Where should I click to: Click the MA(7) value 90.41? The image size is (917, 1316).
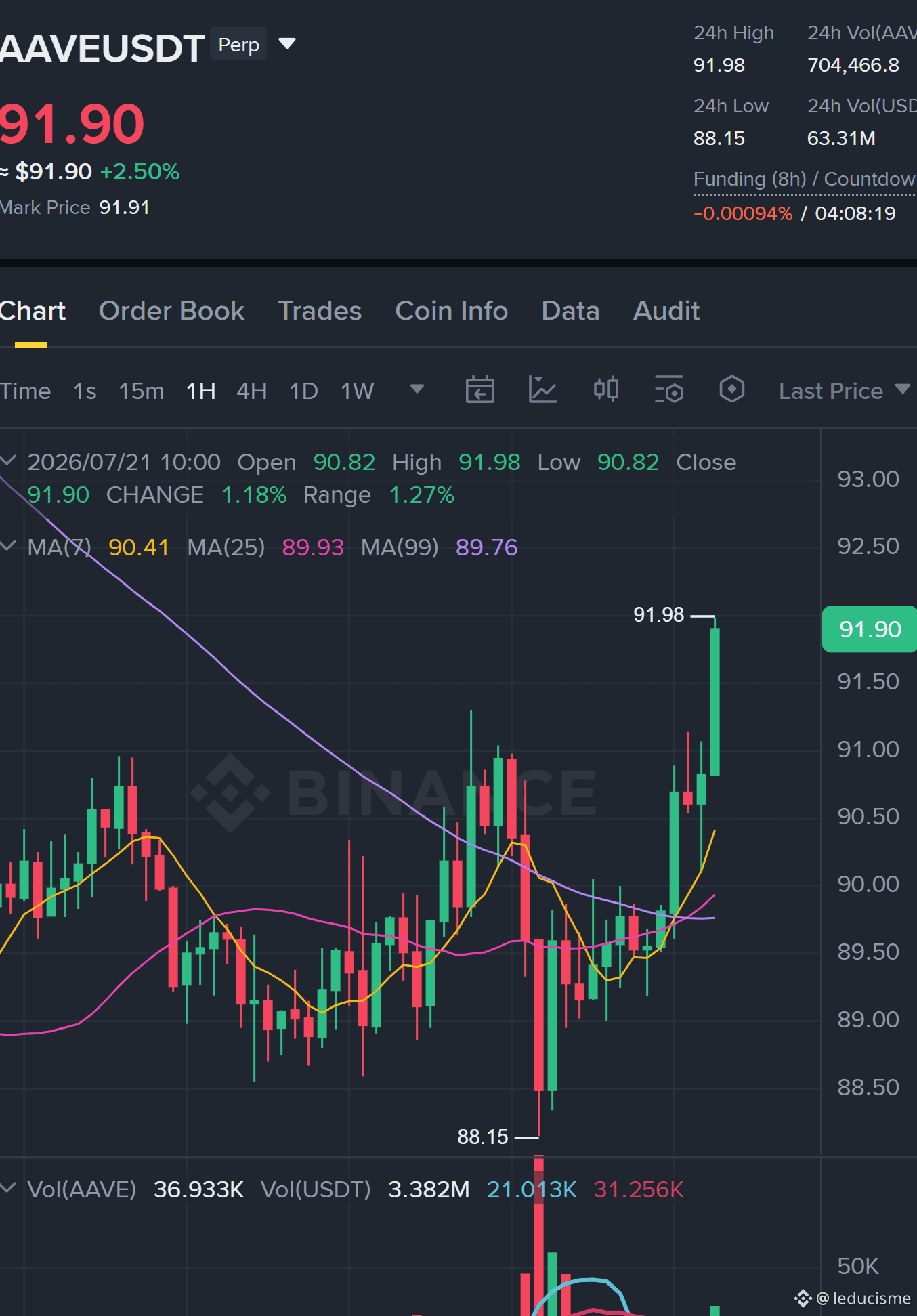tap(139, 547)
